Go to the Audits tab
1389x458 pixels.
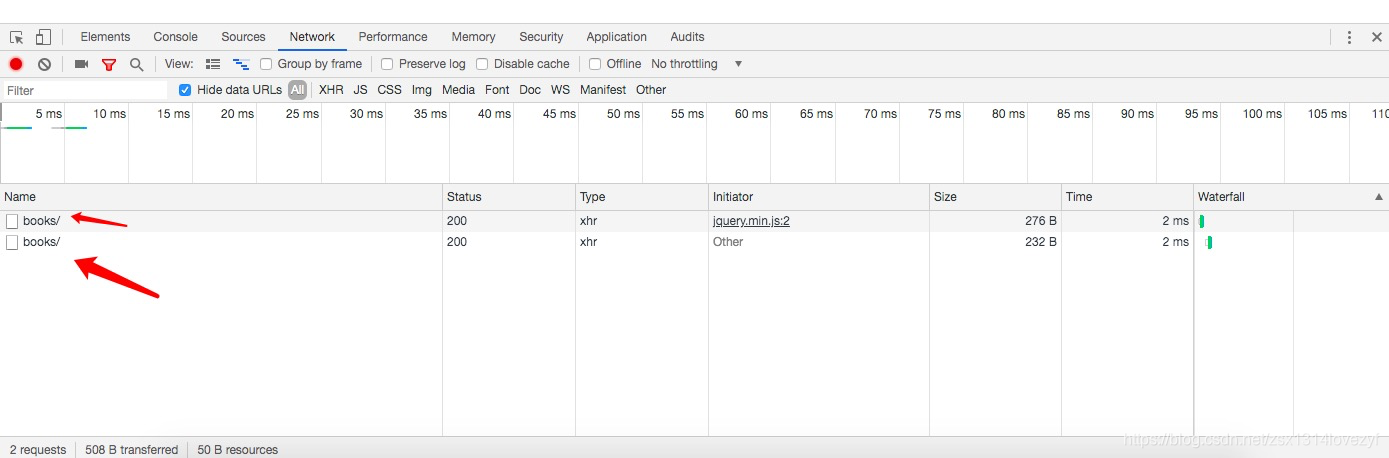[687, 37]
